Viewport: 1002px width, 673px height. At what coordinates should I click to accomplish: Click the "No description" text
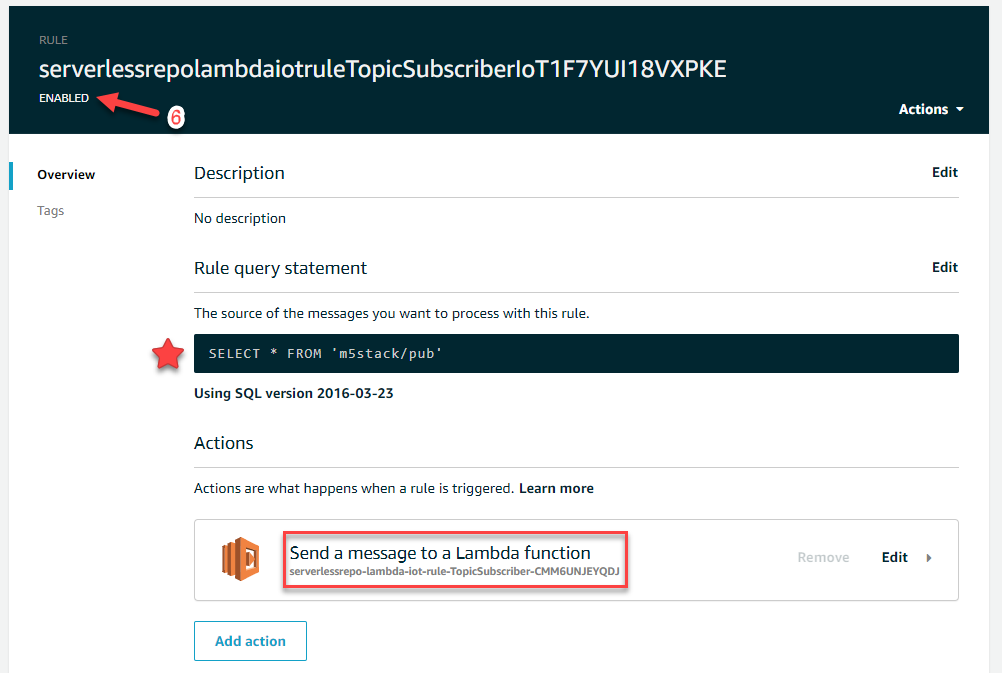pos(240,218)
